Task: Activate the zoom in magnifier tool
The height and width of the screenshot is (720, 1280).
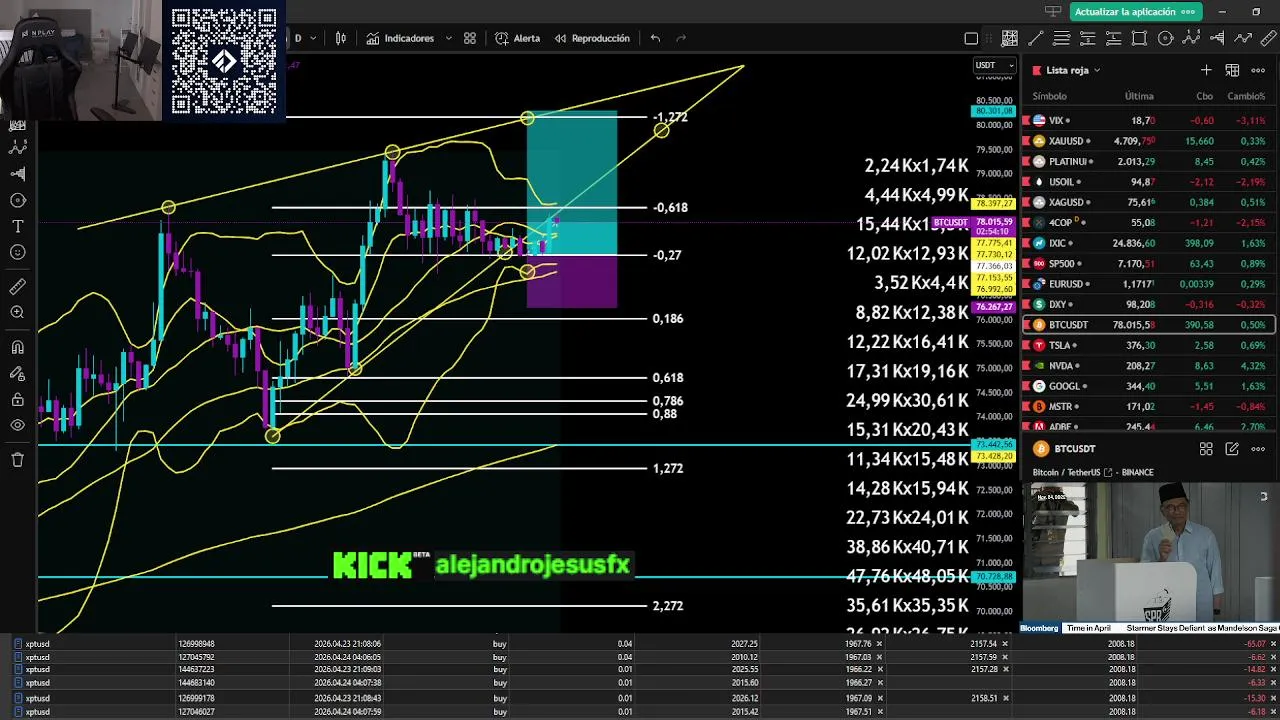Action: pyautogui.click(x=17, y=313)
